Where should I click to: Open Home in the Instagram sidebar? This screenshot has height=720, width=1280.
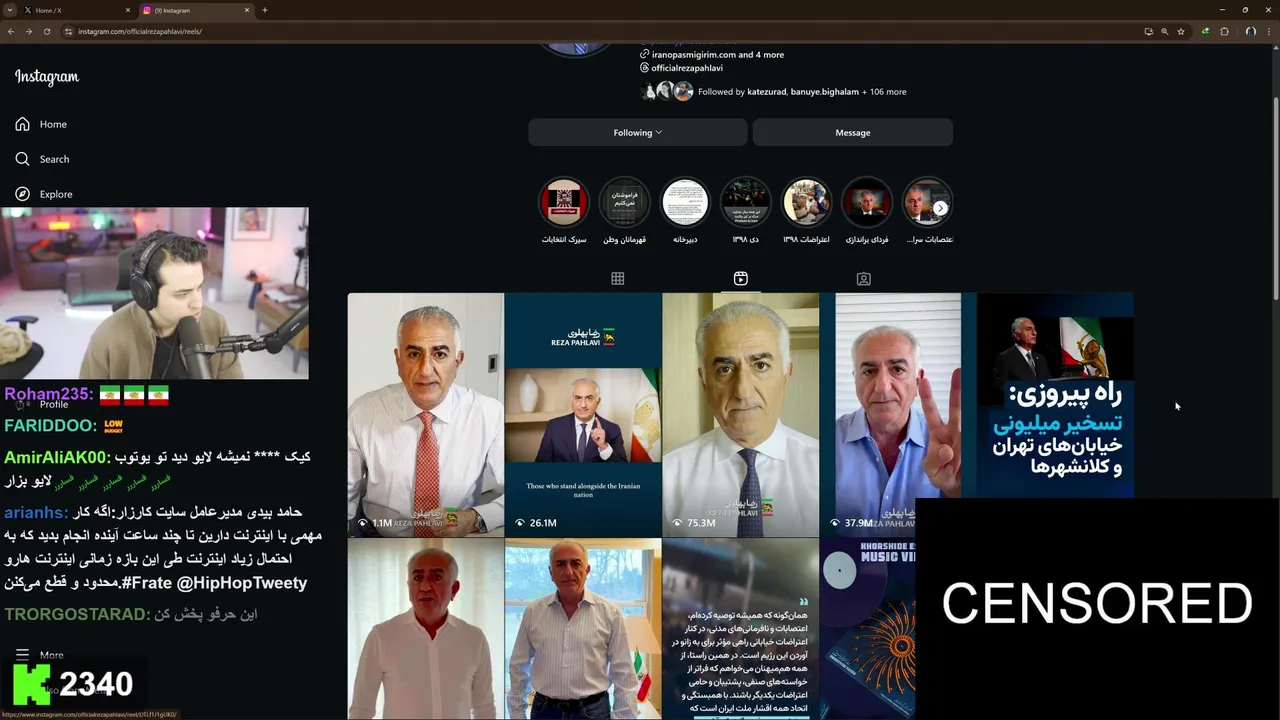pos(41,124)
